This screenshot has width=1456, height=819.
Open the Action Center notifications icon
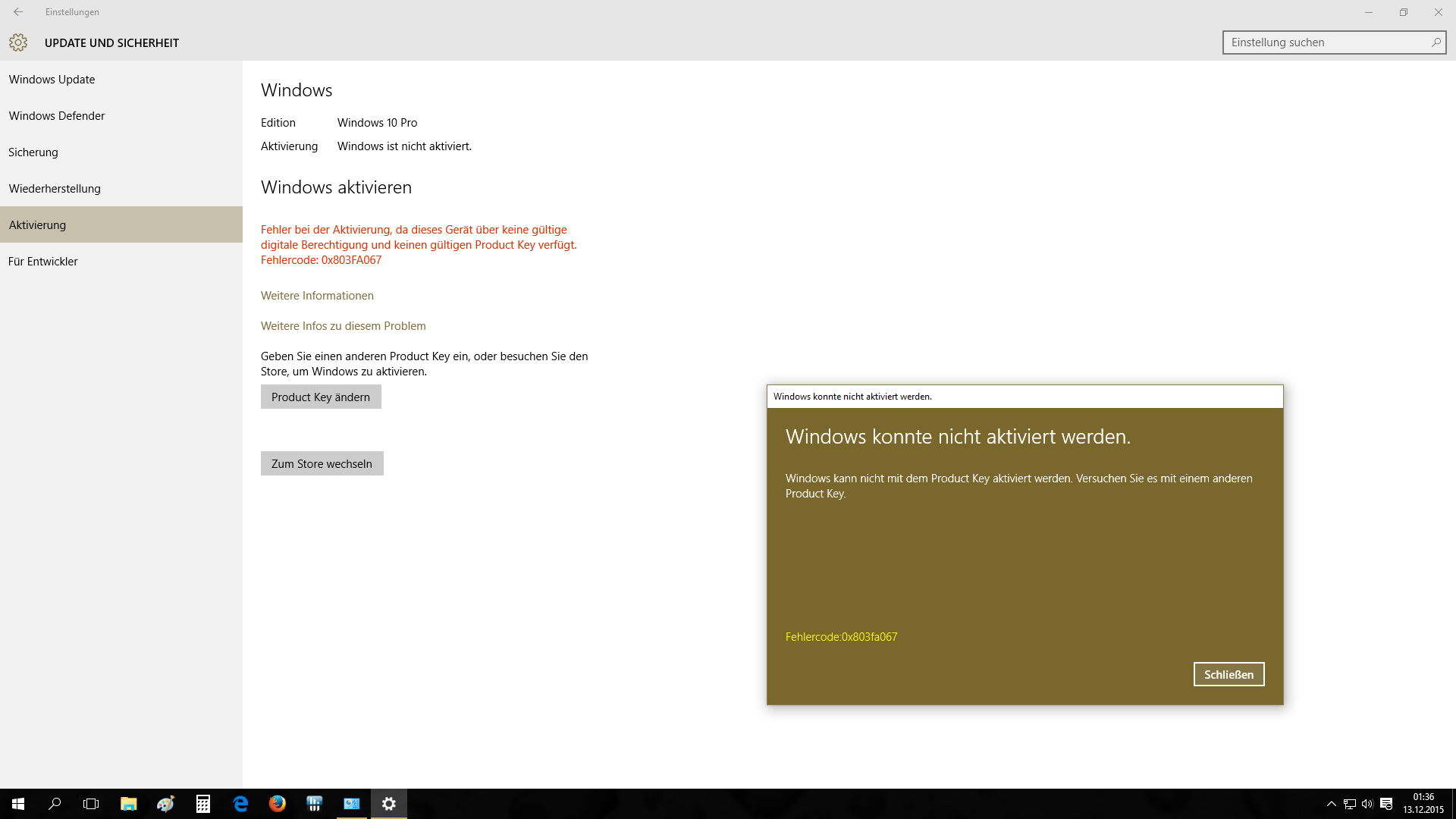[1386, 804]
